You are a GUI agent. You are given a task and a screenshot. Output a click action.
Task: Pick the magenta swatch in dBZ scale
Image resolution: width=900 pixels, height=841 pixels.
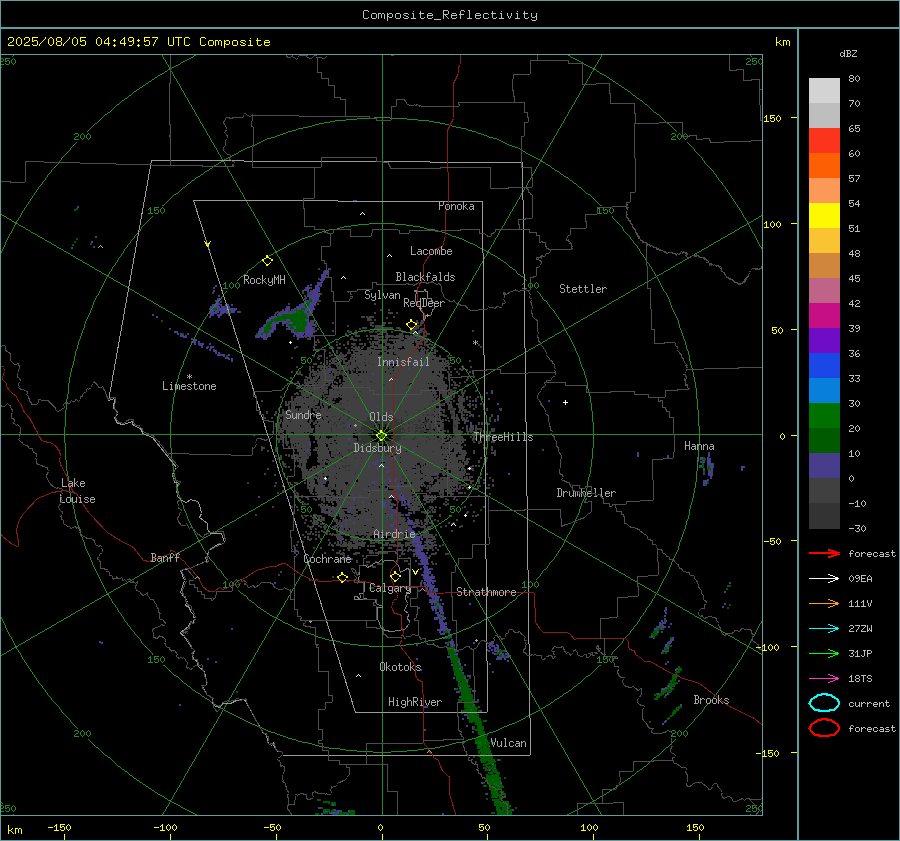pos(824,315)
